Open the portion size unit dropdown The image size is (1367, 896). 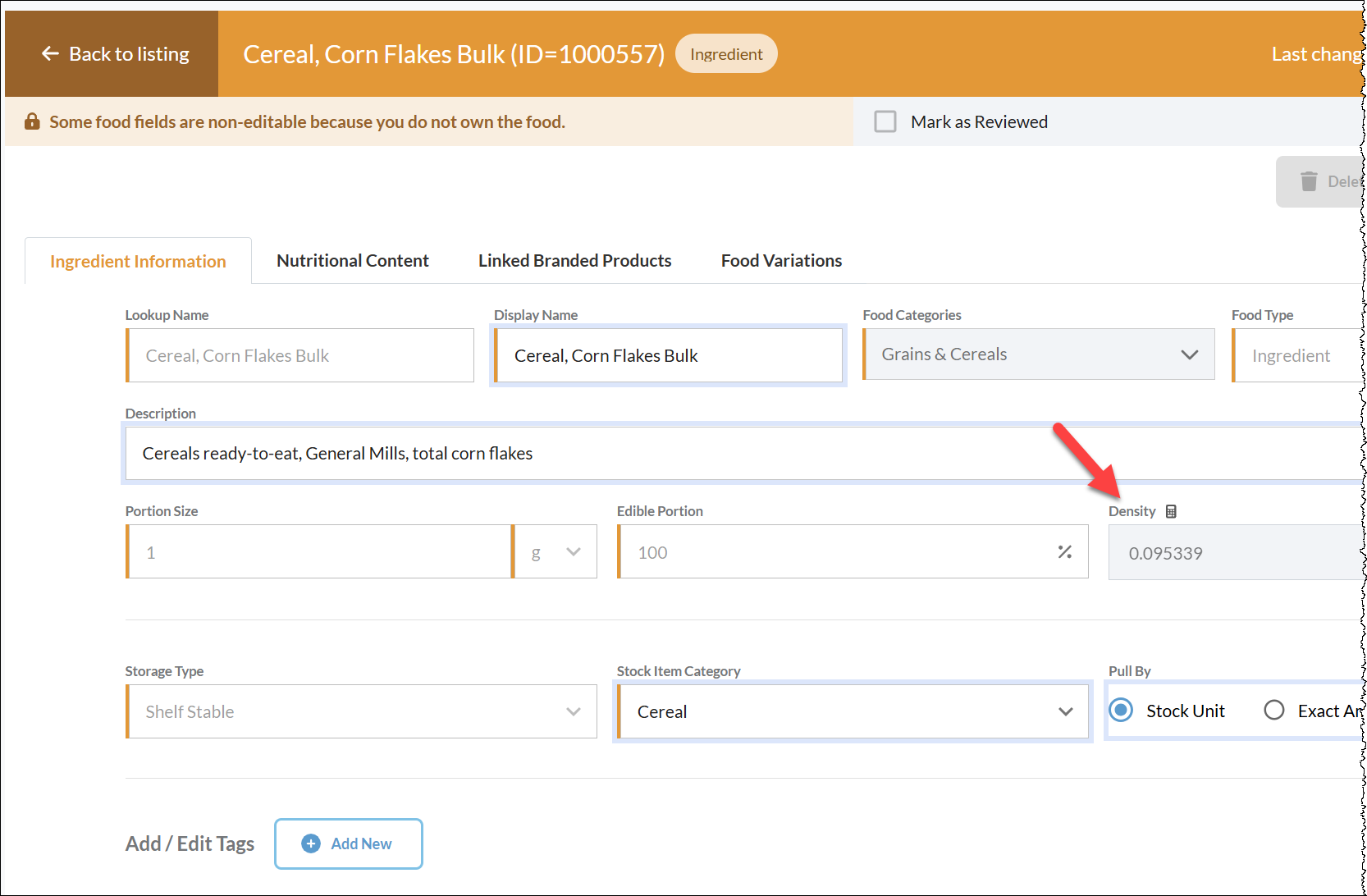(555, 552)
